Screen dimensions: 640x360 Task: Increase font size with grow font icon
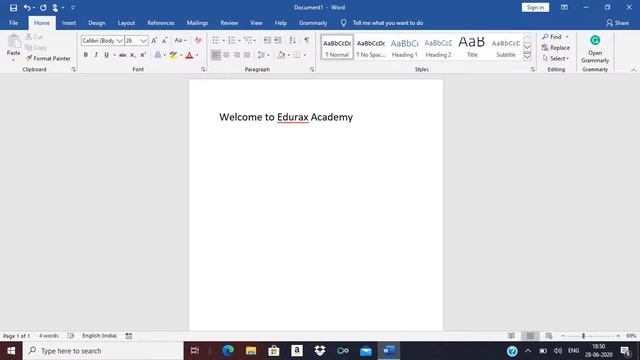154,40
